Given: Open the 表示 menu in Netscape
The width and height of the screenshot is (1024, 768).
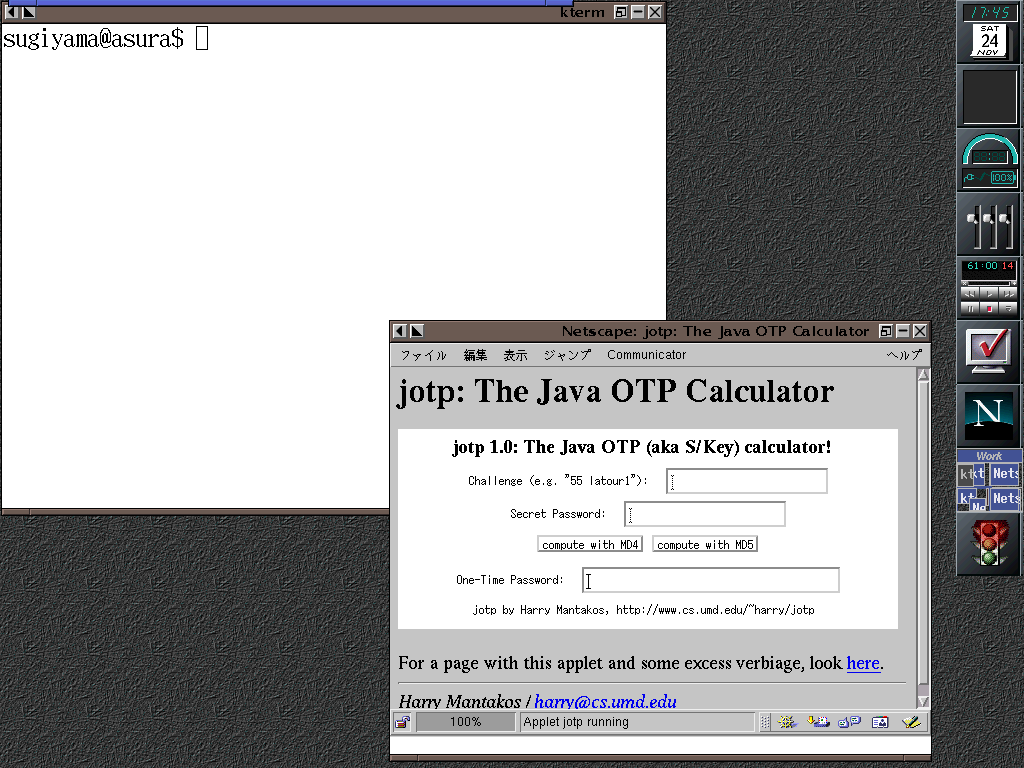Looking at the screenshot, I should 515,355.
